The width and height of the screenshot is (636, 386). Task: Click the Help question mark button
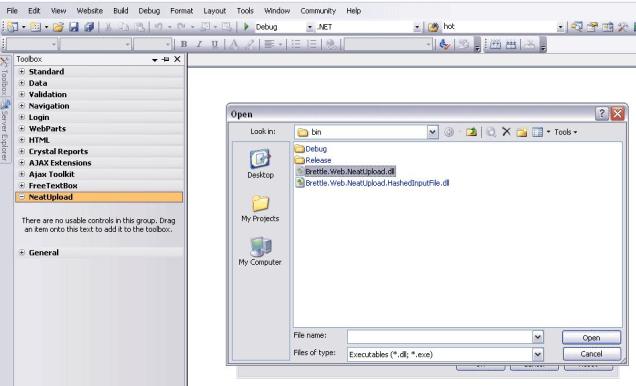602,114
